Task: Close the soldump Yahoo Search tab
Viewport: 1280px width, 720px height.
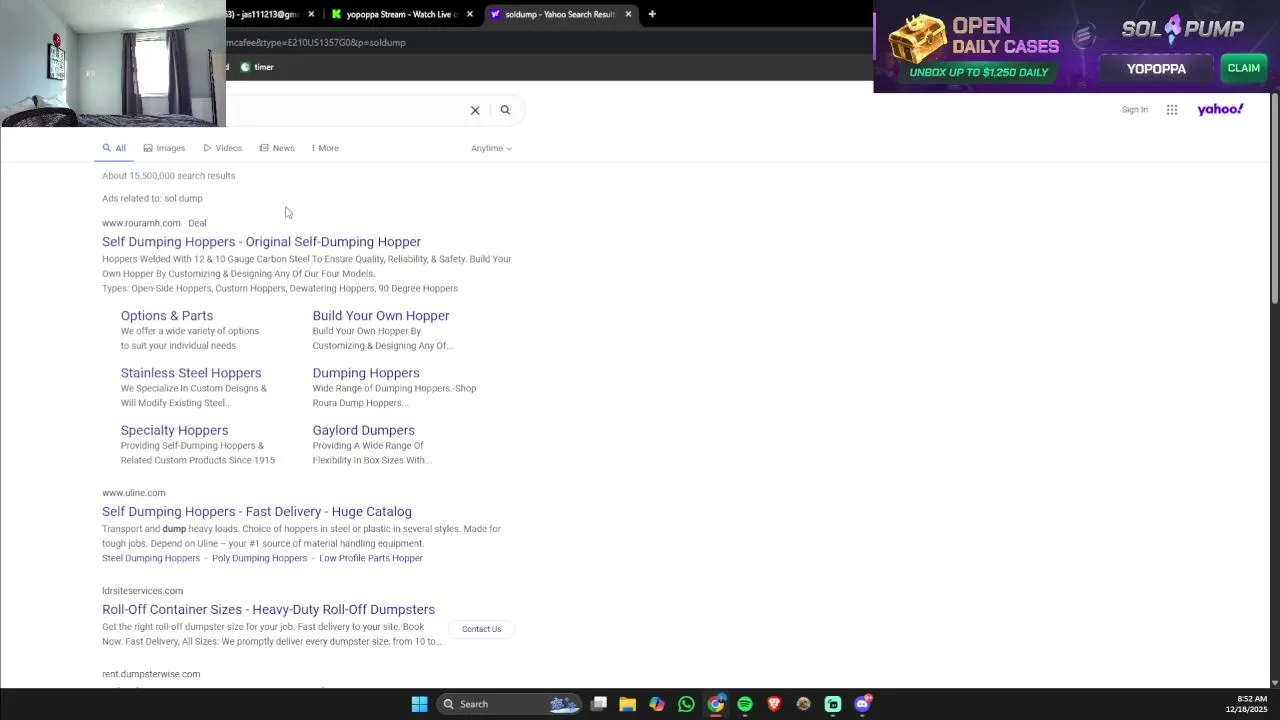Action: [629, 14]
